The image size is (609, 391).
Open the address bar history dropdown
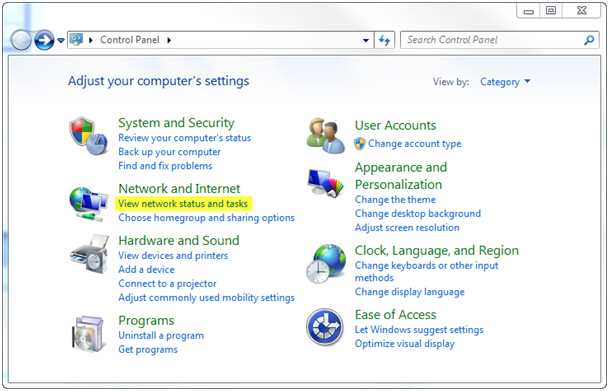click(365, 40)
